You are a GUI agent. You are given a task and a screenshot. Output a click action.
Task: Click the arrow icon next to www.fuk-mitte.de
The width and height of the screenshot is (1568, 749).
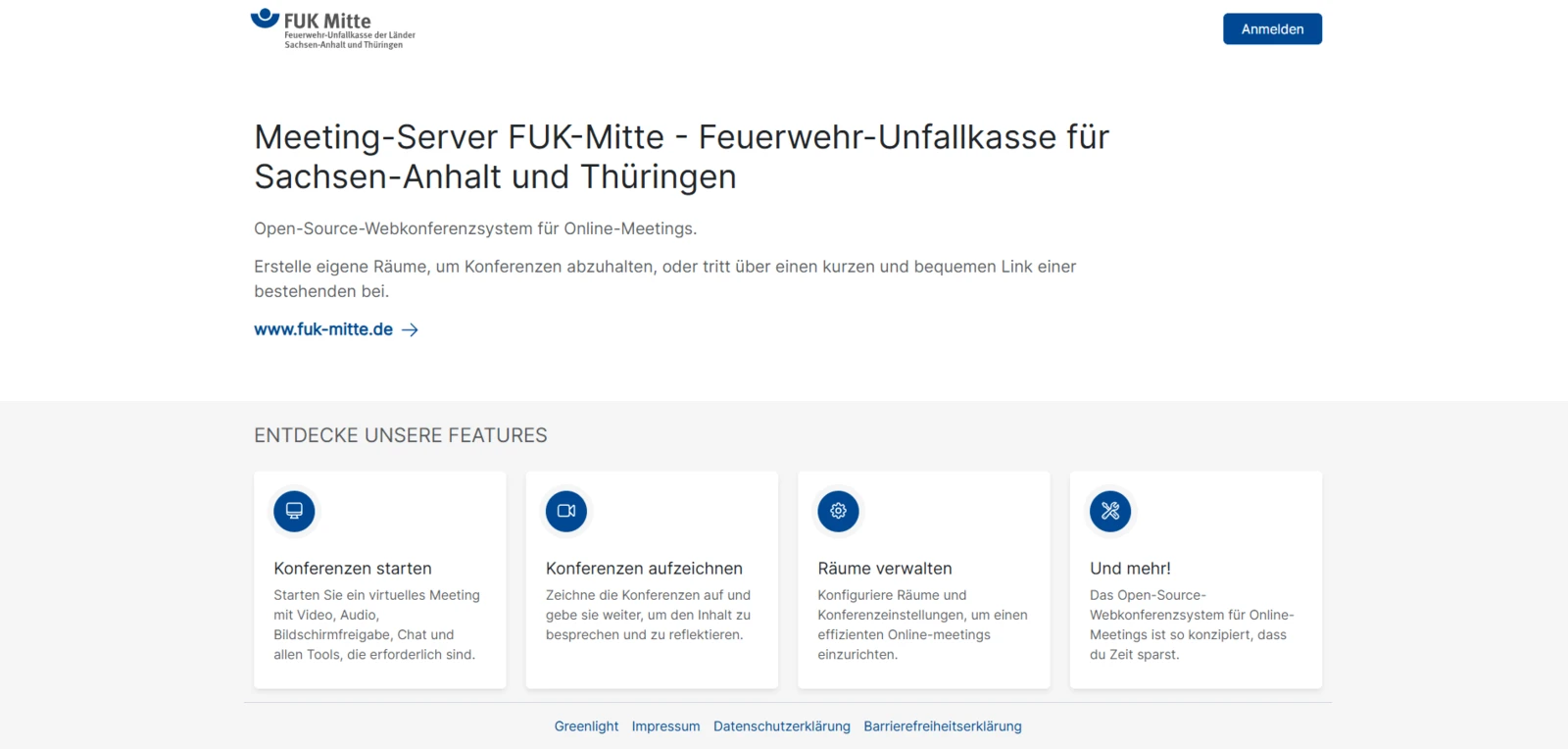(410, 330)
